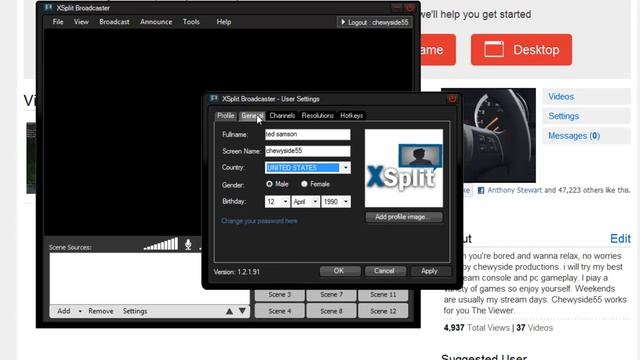Select Scene 7

tap(331, 295)
